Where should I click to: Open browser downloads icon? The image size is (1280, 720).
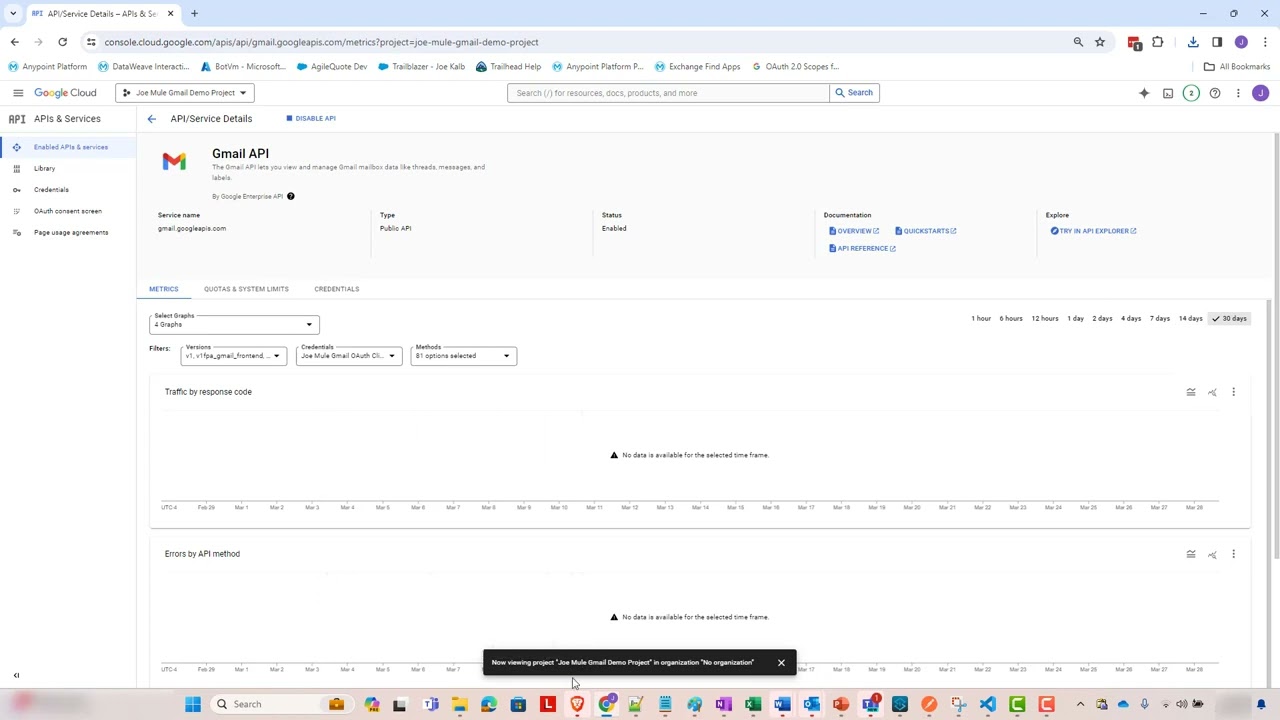tap(1193, 42)
